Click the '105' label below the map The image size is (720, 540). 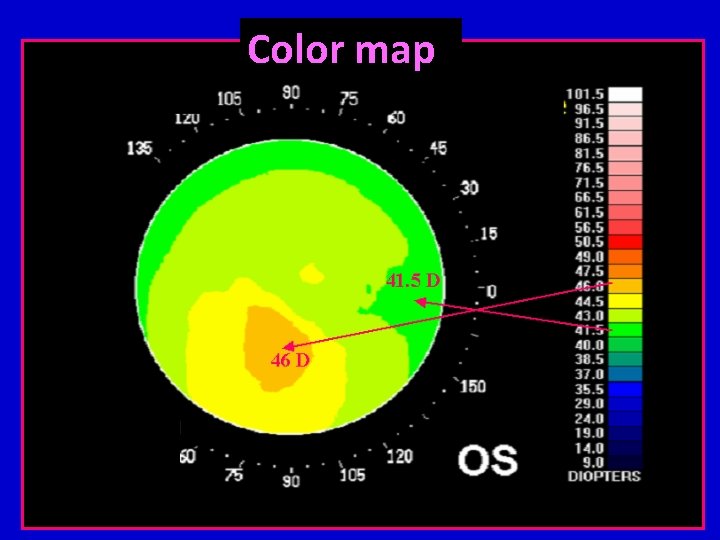tap(352, 475)
